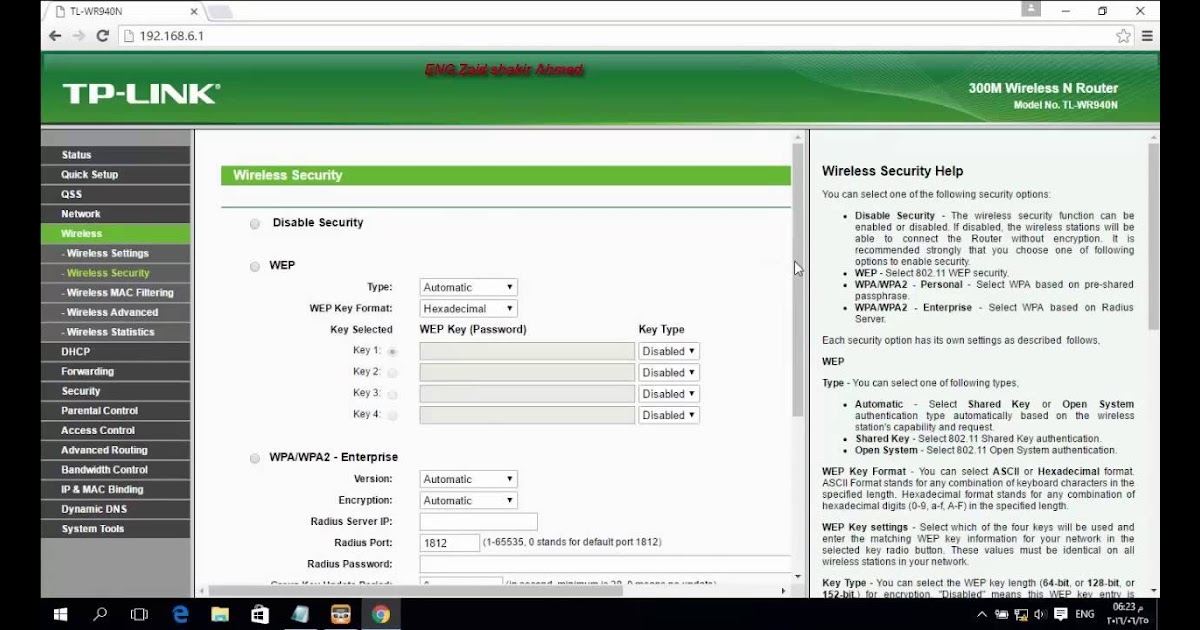
Task: Open the QSS sidebar item
Action: [116, 194]
